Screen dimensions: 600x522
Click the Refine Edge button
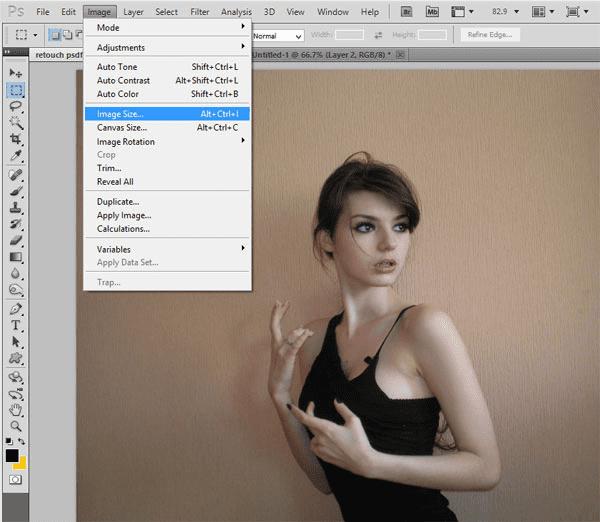(490, 35)
